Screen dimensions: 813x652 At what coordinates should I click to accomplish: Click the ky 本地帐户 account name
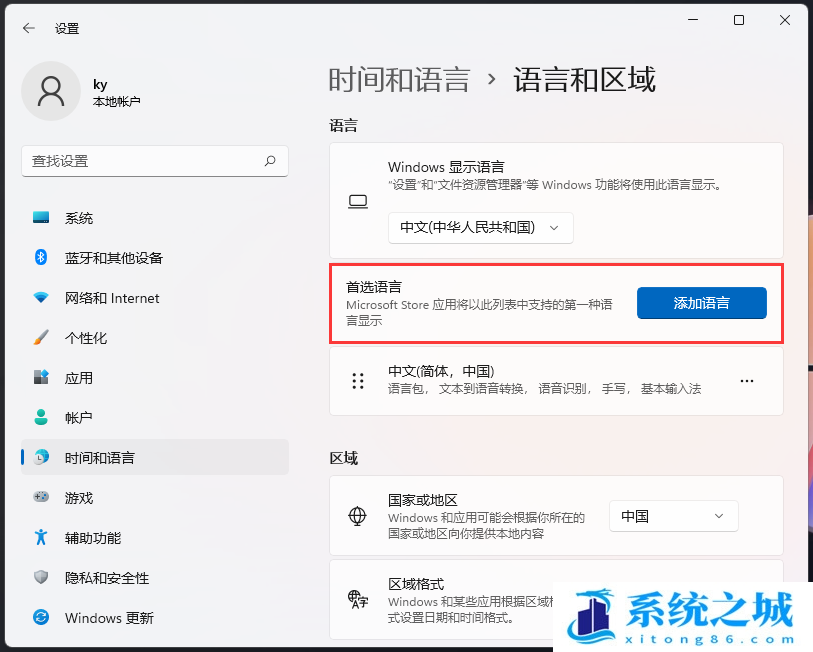coord(116,92)
